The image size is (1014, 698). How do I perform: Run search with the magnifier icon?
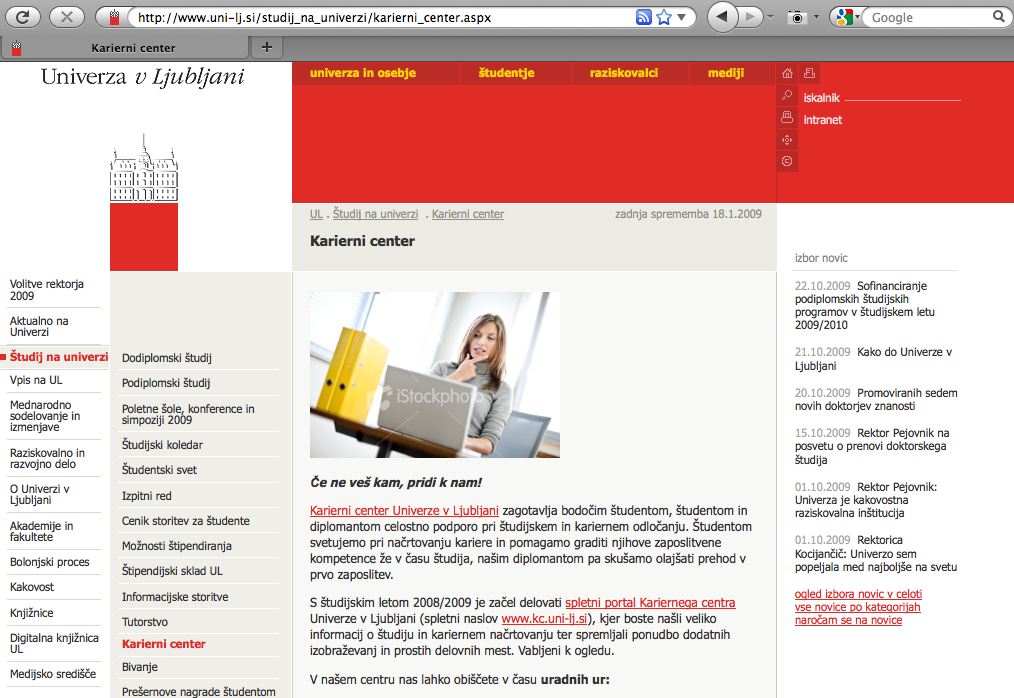coord(999,17)
